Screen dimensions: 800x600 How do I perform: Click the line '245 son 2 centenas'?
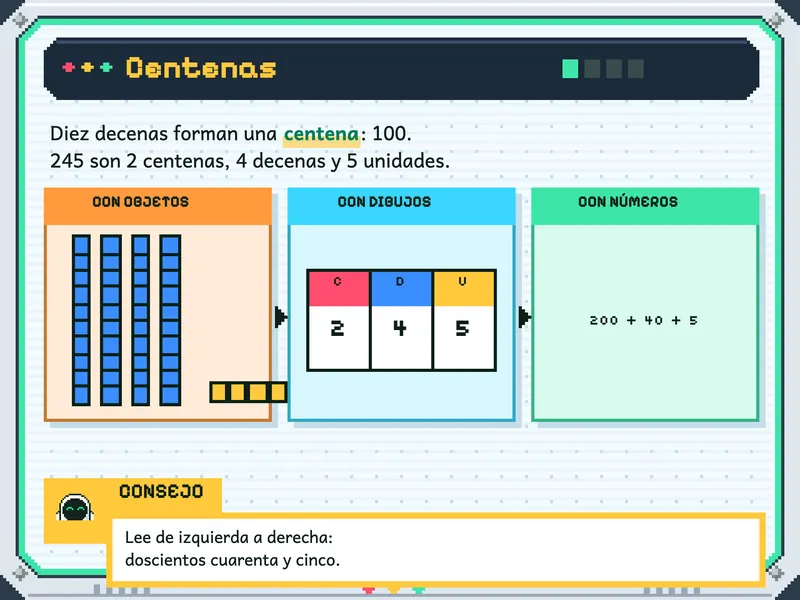[x=138, y=161]
